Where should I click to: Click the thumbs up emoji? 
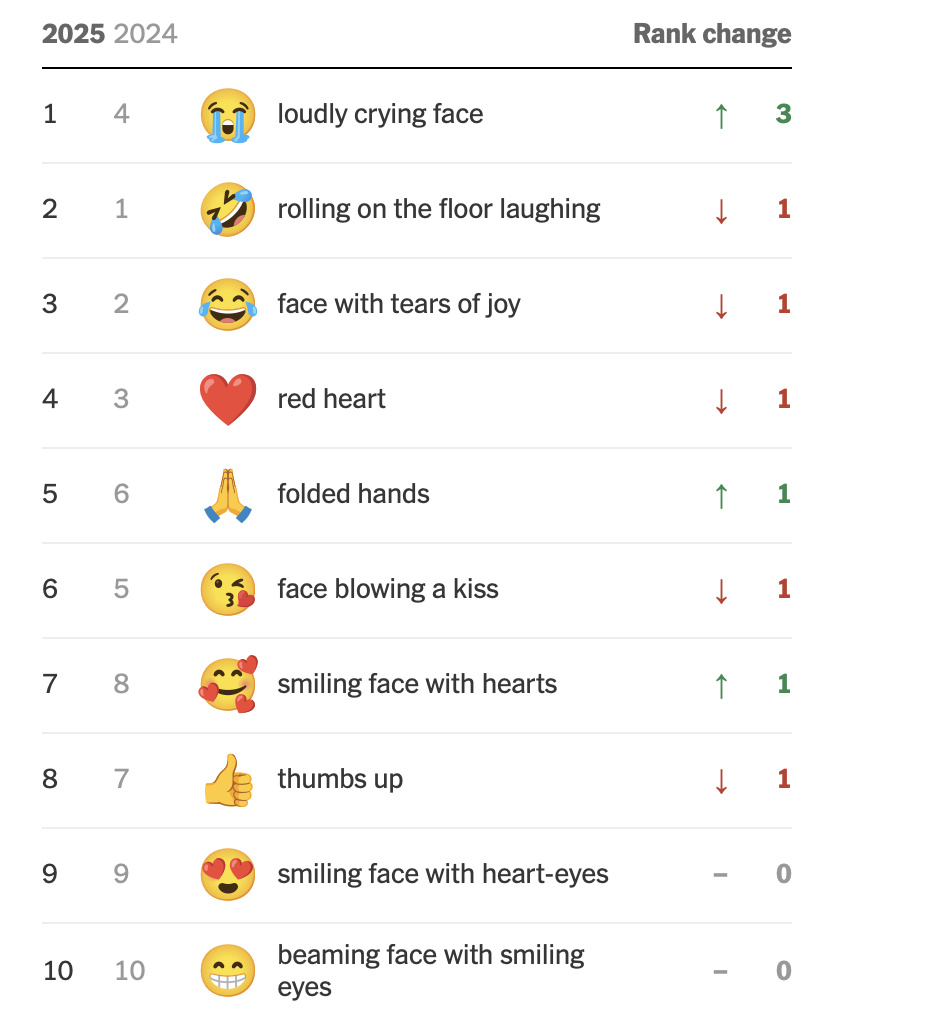(228, 780)
